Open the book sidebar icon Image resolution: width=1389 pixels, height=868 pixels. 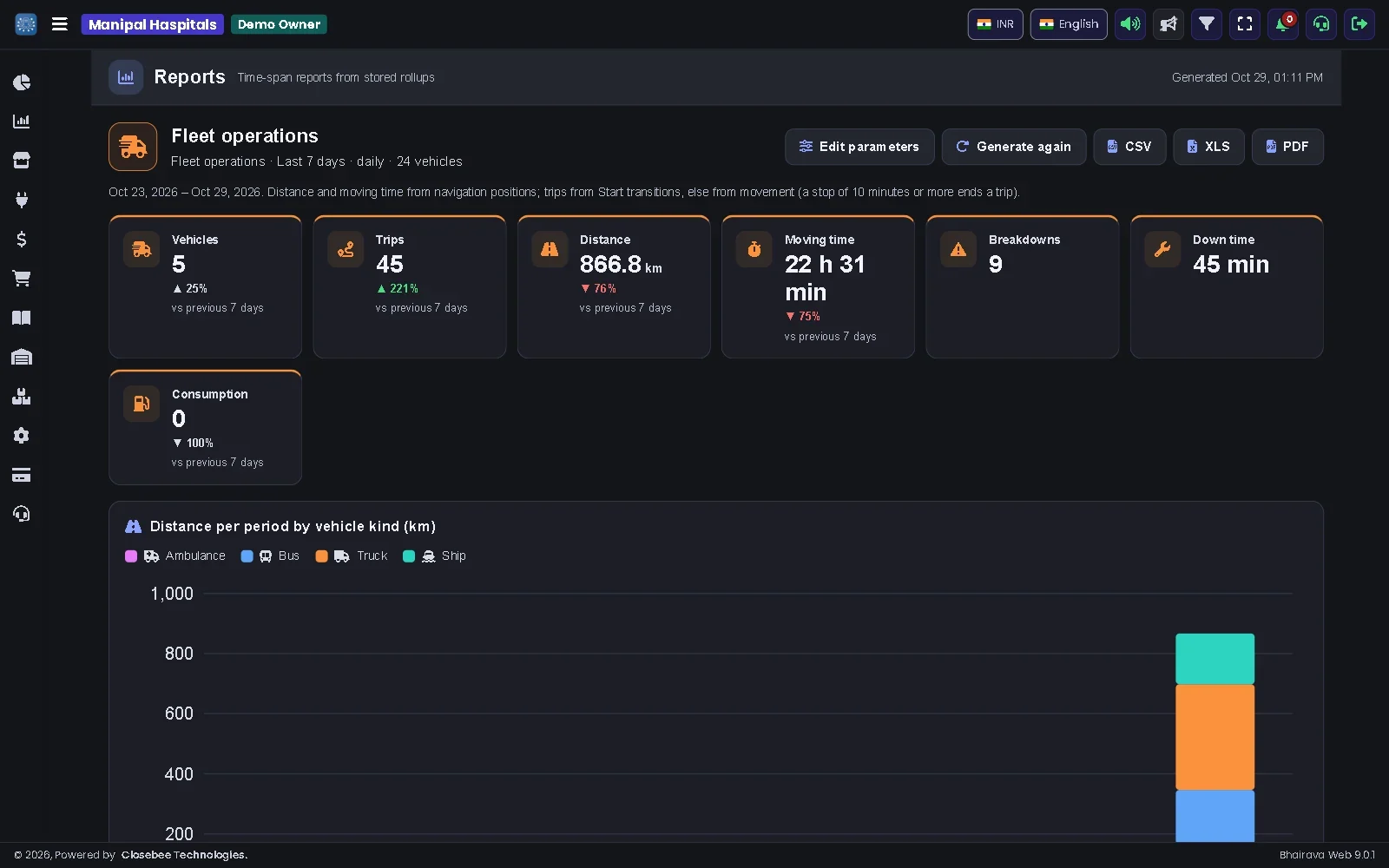pos(22,318)
